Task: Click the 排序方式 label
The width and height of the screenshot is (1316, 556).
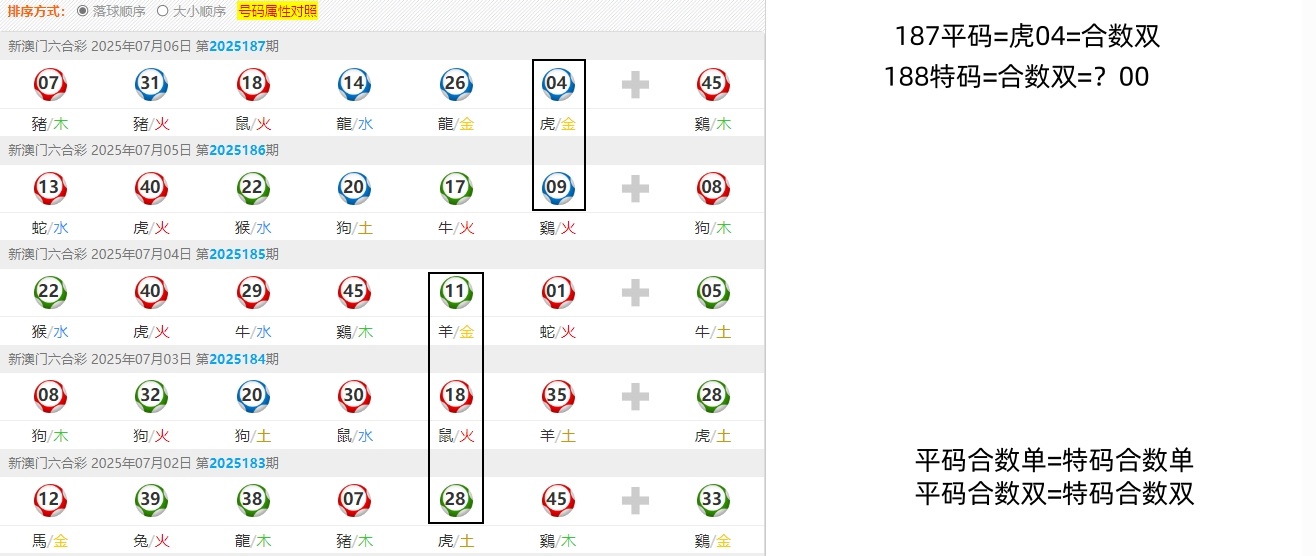Action: pyautogui.click(x=36, y=12)
